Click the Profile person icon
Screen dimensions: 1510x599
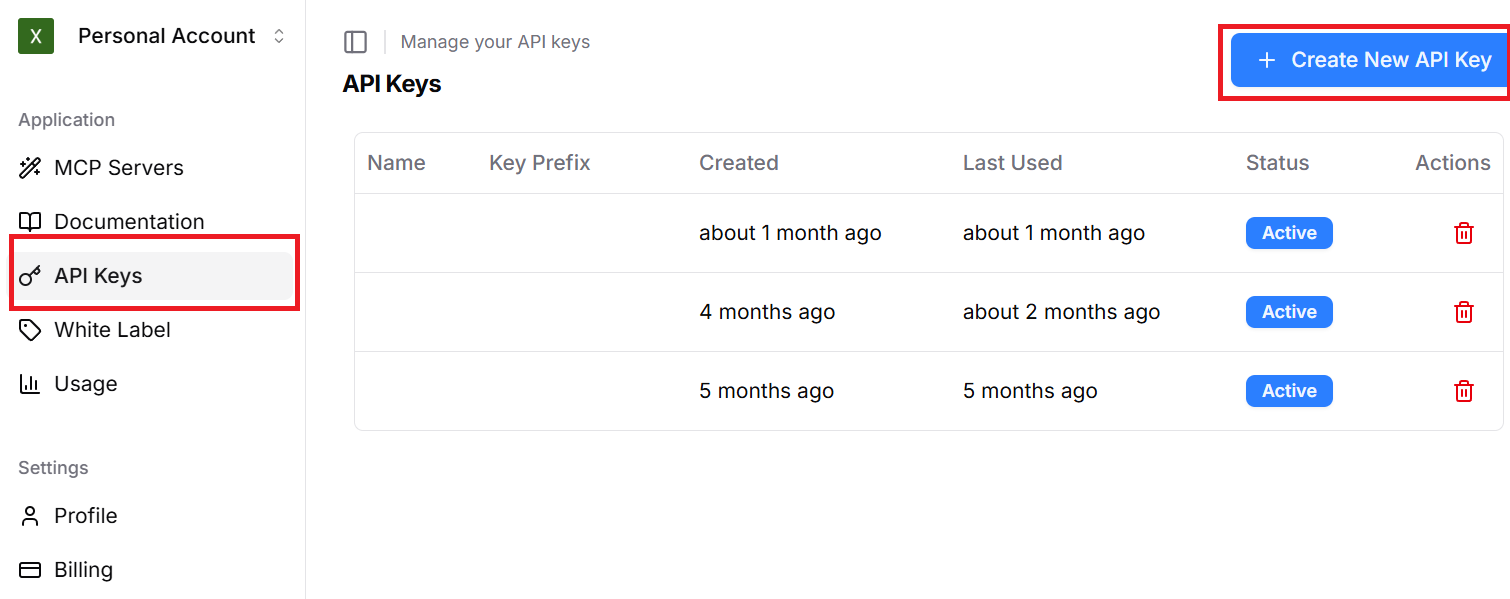click(30, 515)
